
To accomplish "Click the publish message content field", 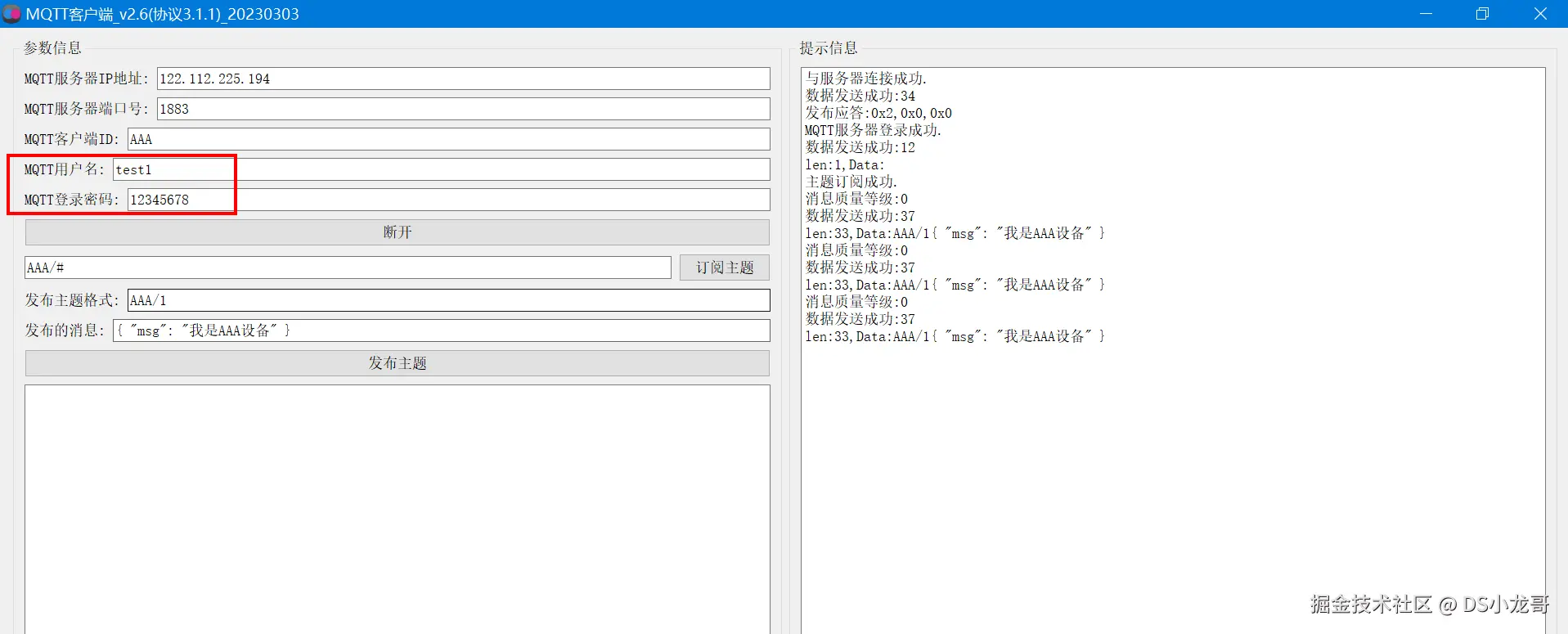I will tap(441, 330).
